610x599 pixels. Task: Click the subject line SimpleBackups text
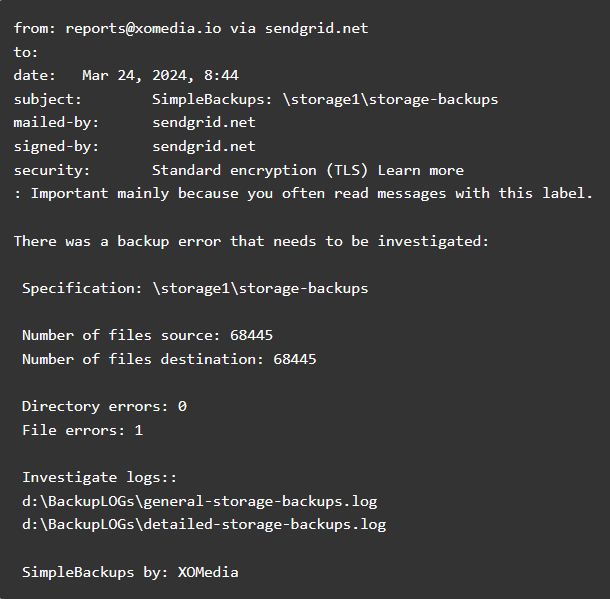coord(325,99)
